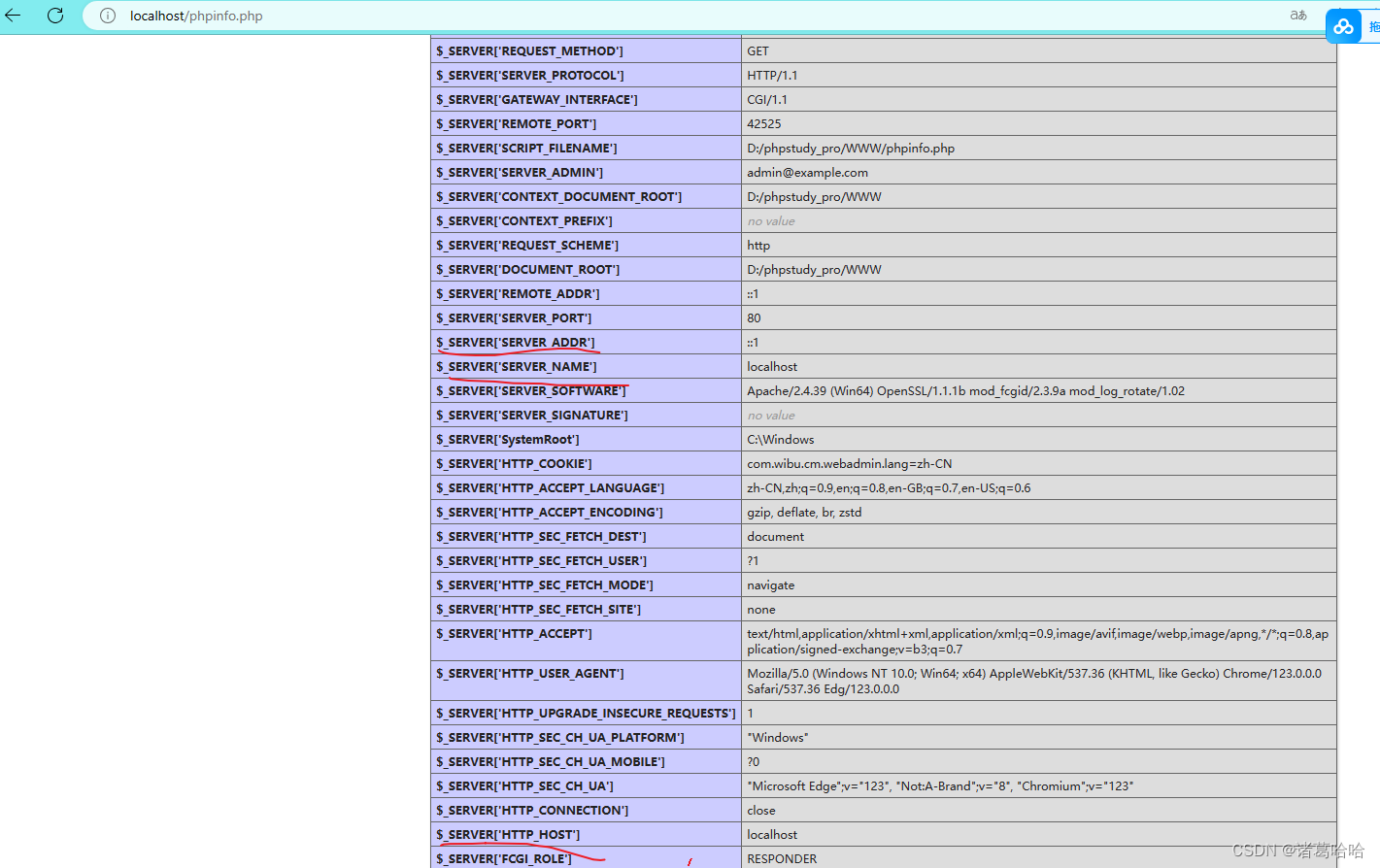
Task: Click $_SERVER['HTTP_USER_AGENT'] label
Action: [530, 673]
